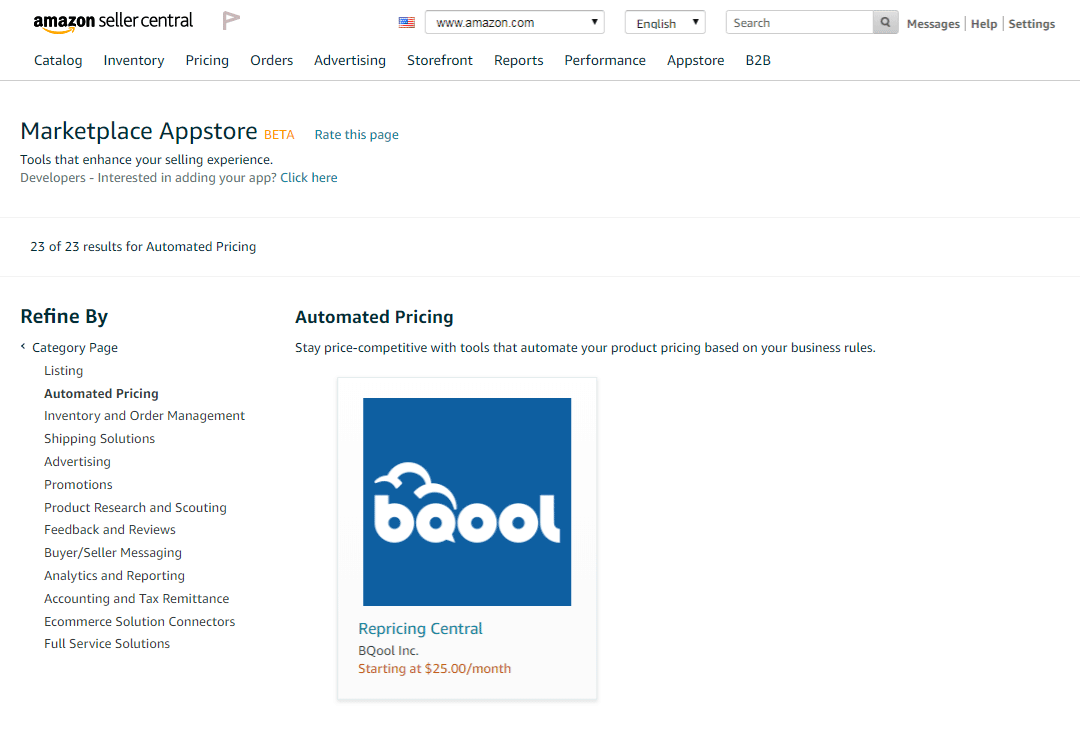Click the BQool Inc. vendor name
Image resolution: width=1080 pixels, height=730 pixels.
point(388,650)
